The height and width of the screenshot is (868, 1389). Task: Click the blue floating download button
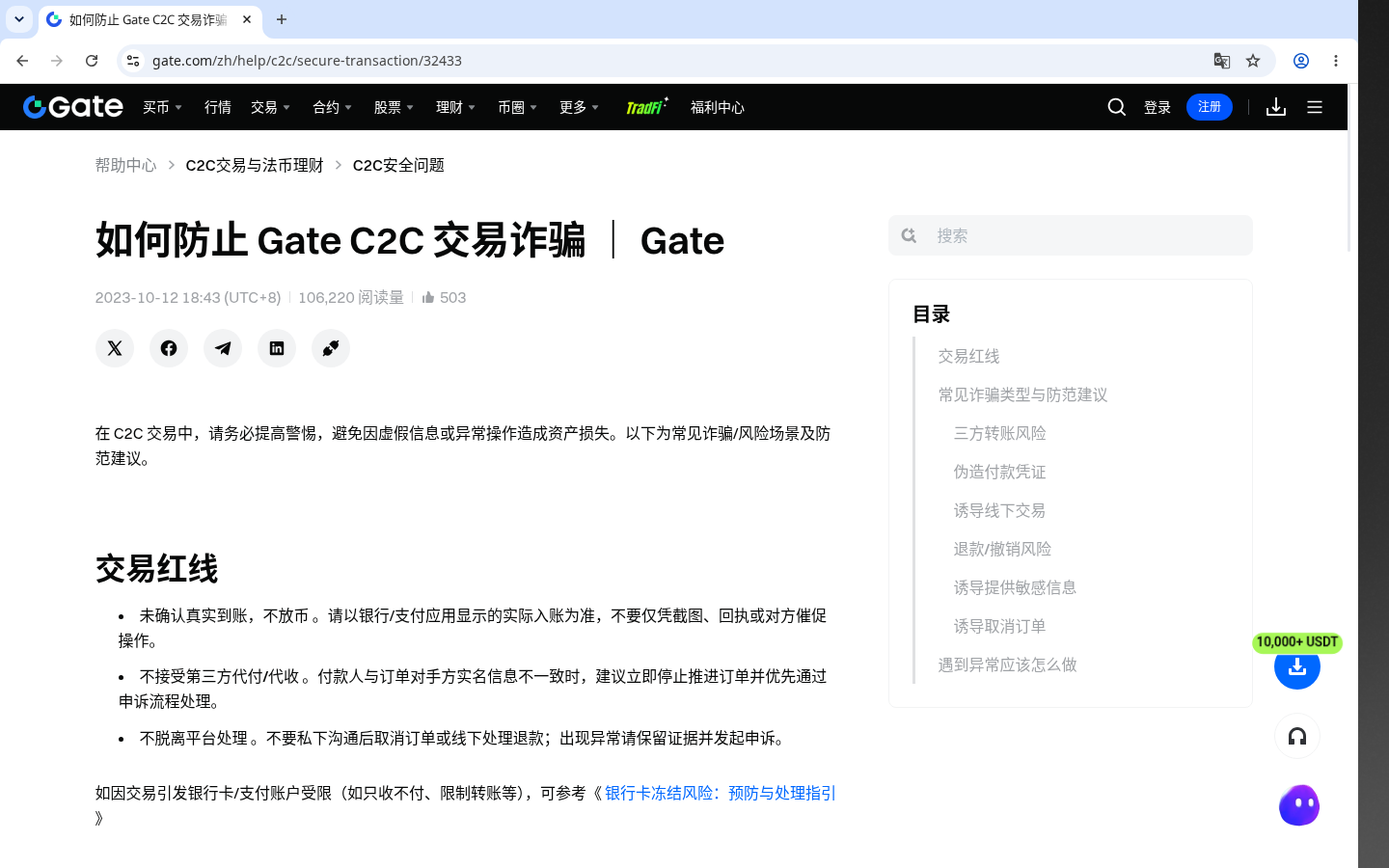pyautogui.click(x=1297, y=666)
